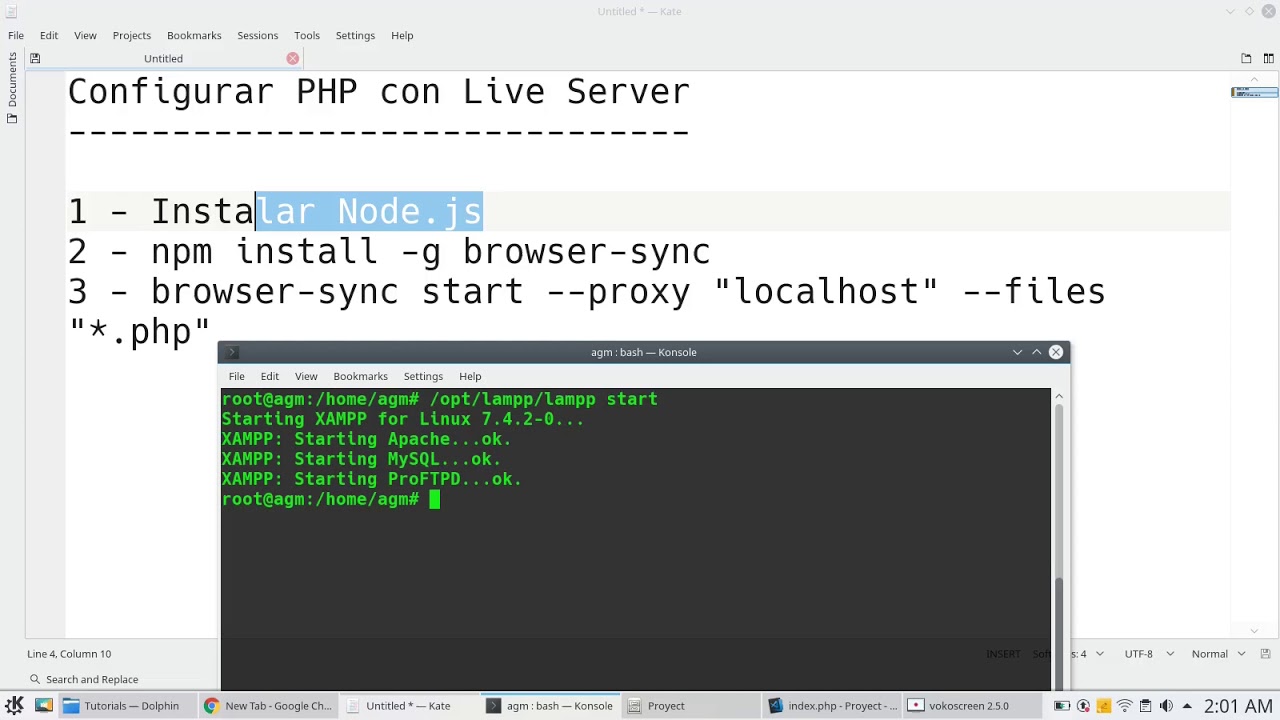The image size is (1280, 720).
Task: Open the Wi-Fi network tray icon
Action: pos(1125,706)
